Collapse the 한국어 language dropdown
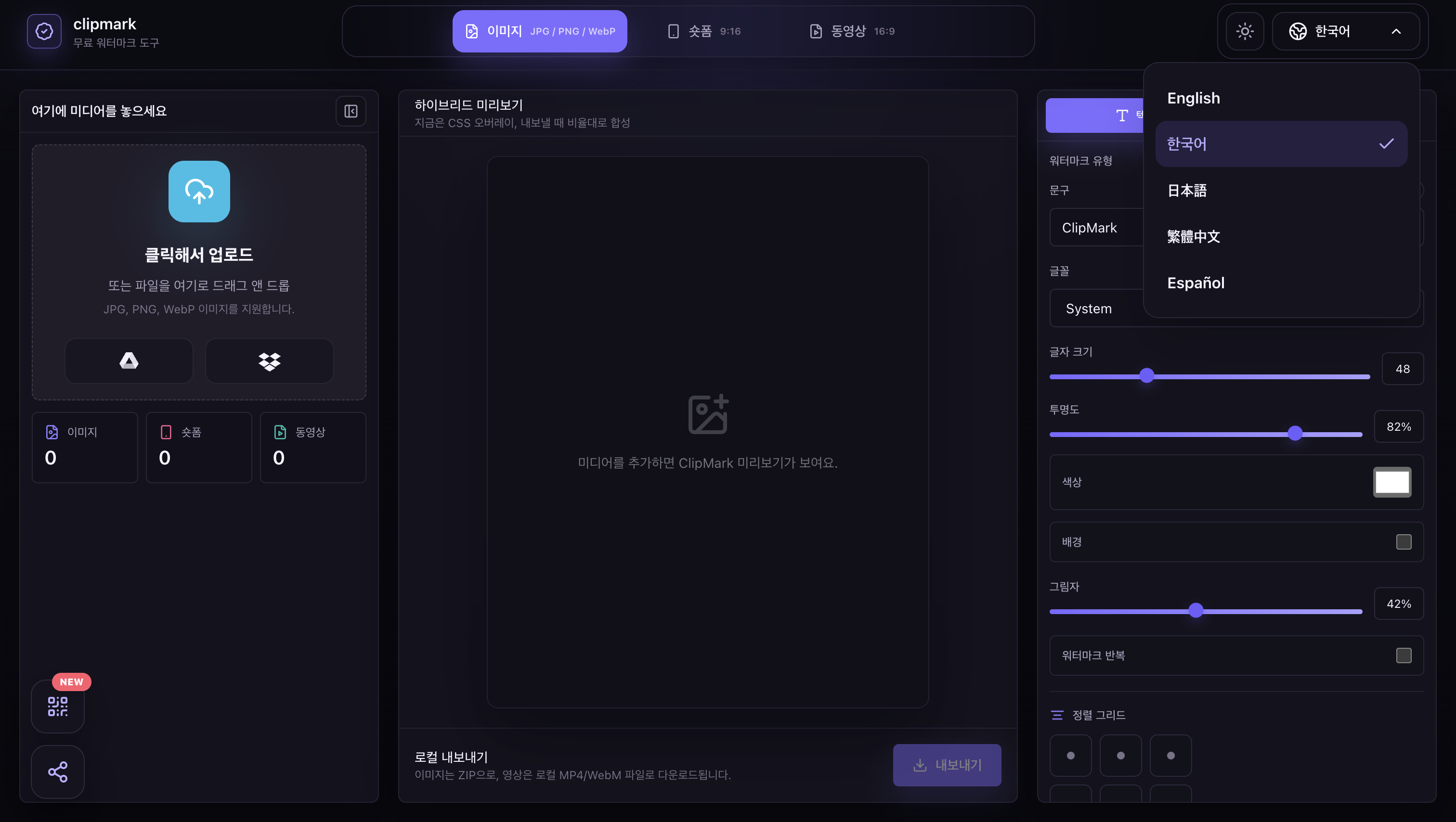This screenshot has height=822, width=1456. click(1345, 31)
